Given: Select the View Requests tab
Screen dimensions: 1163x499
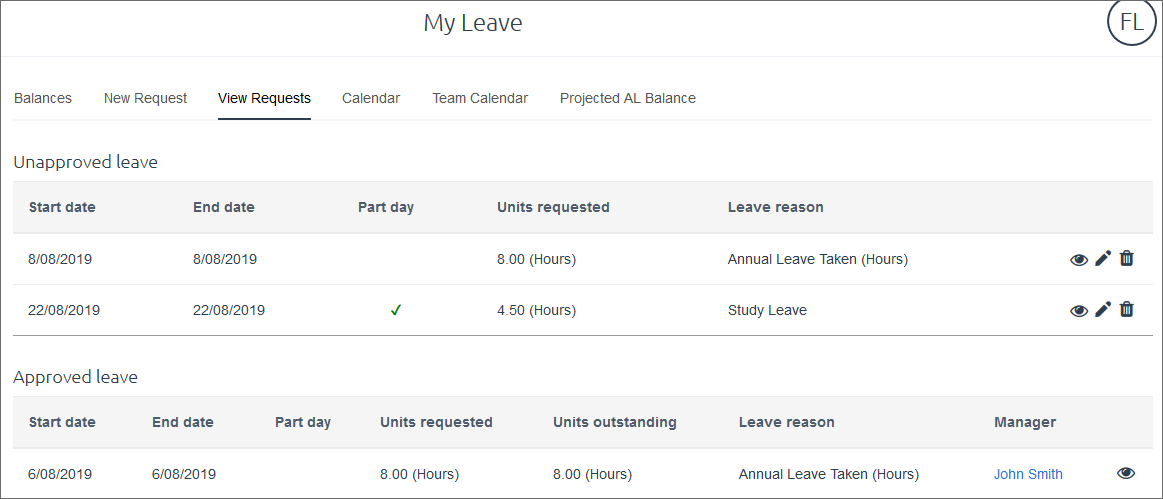Looking at the screenshot, I should tap(264, 98).
